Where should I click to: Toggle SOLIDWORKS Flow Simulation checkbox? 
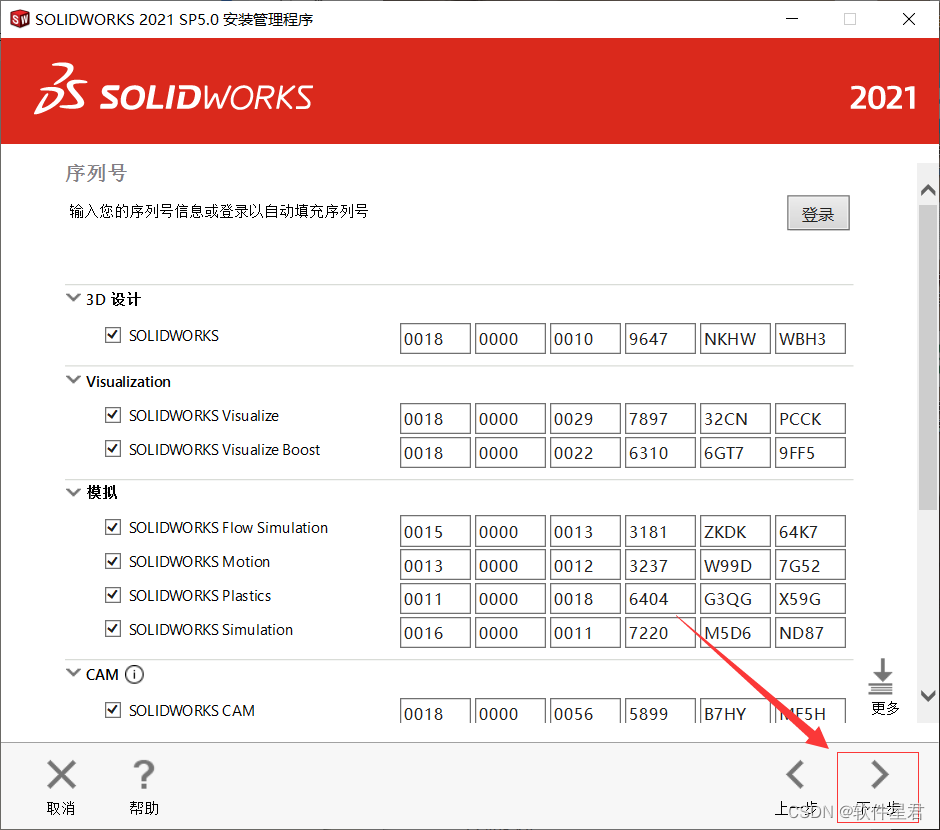click(x=113, y=527)
